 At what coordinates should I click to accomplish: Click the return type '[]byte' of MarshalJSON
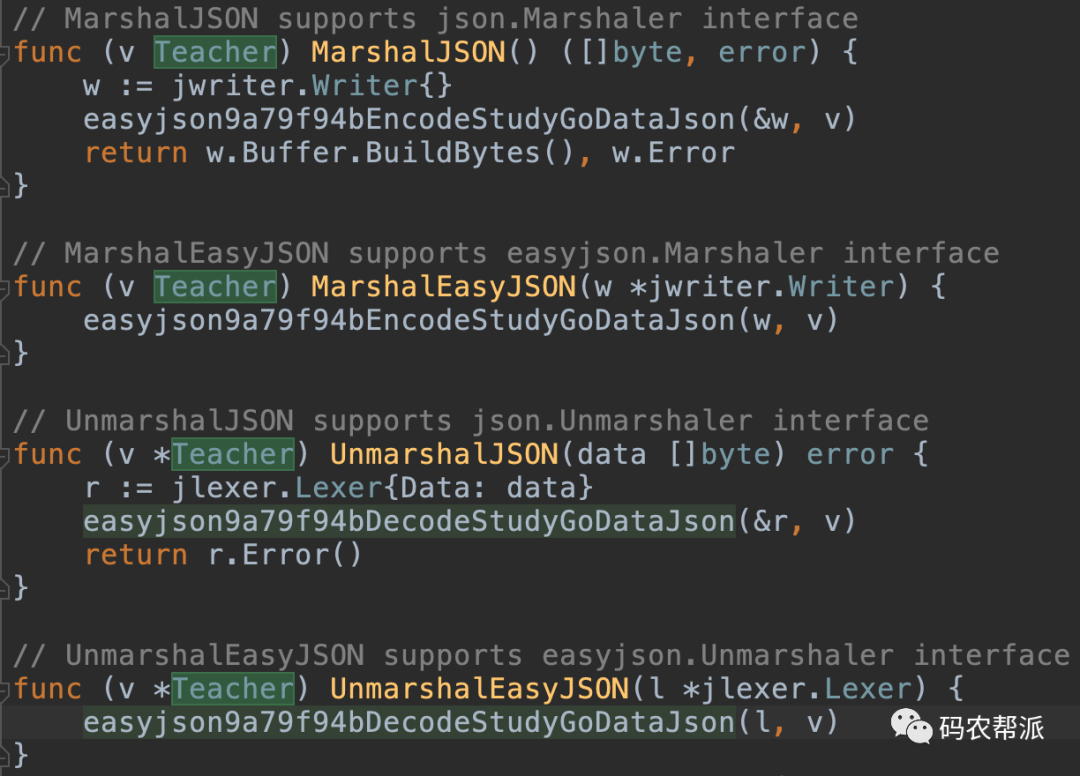point(632,52)
